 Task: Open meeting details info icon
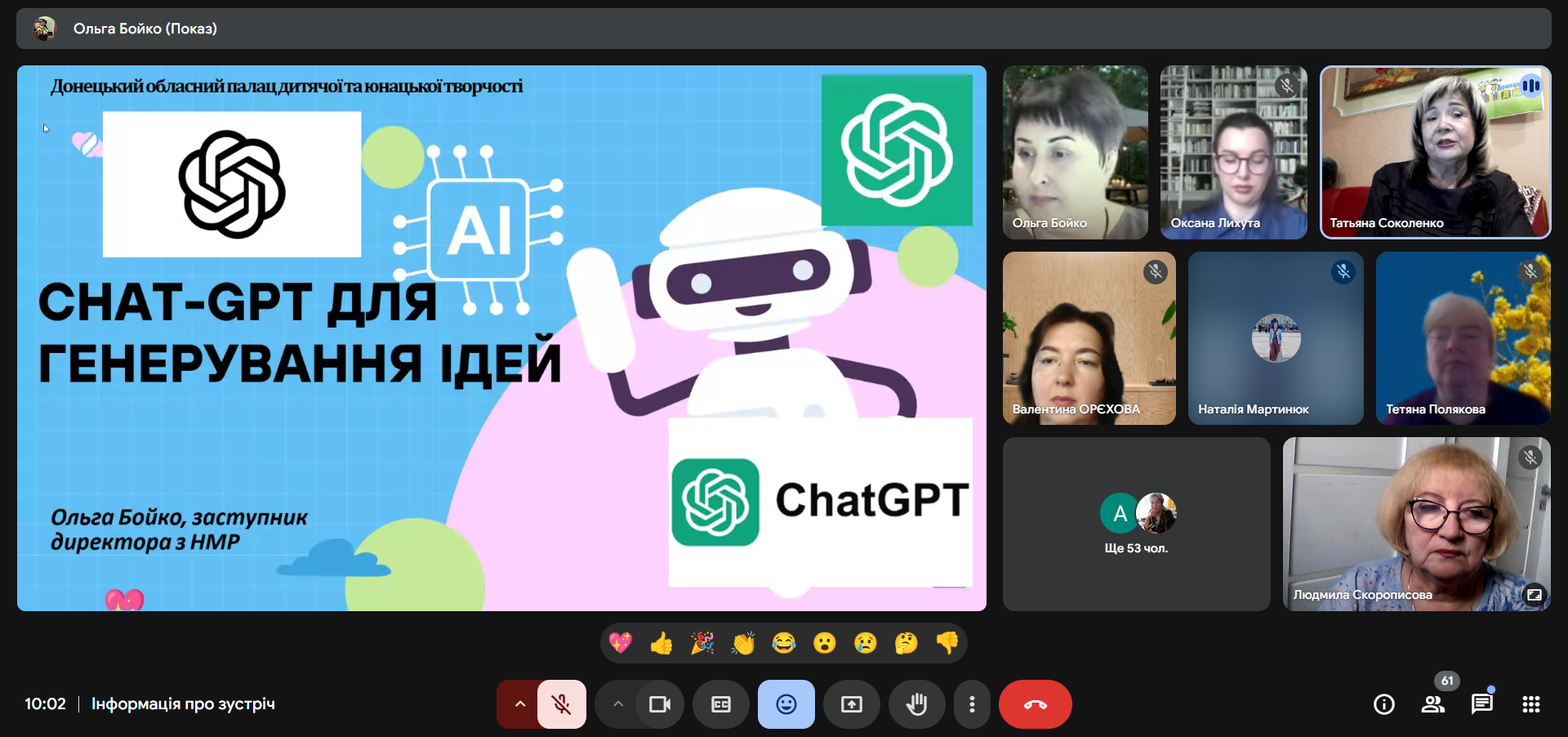pos(1384,704)
